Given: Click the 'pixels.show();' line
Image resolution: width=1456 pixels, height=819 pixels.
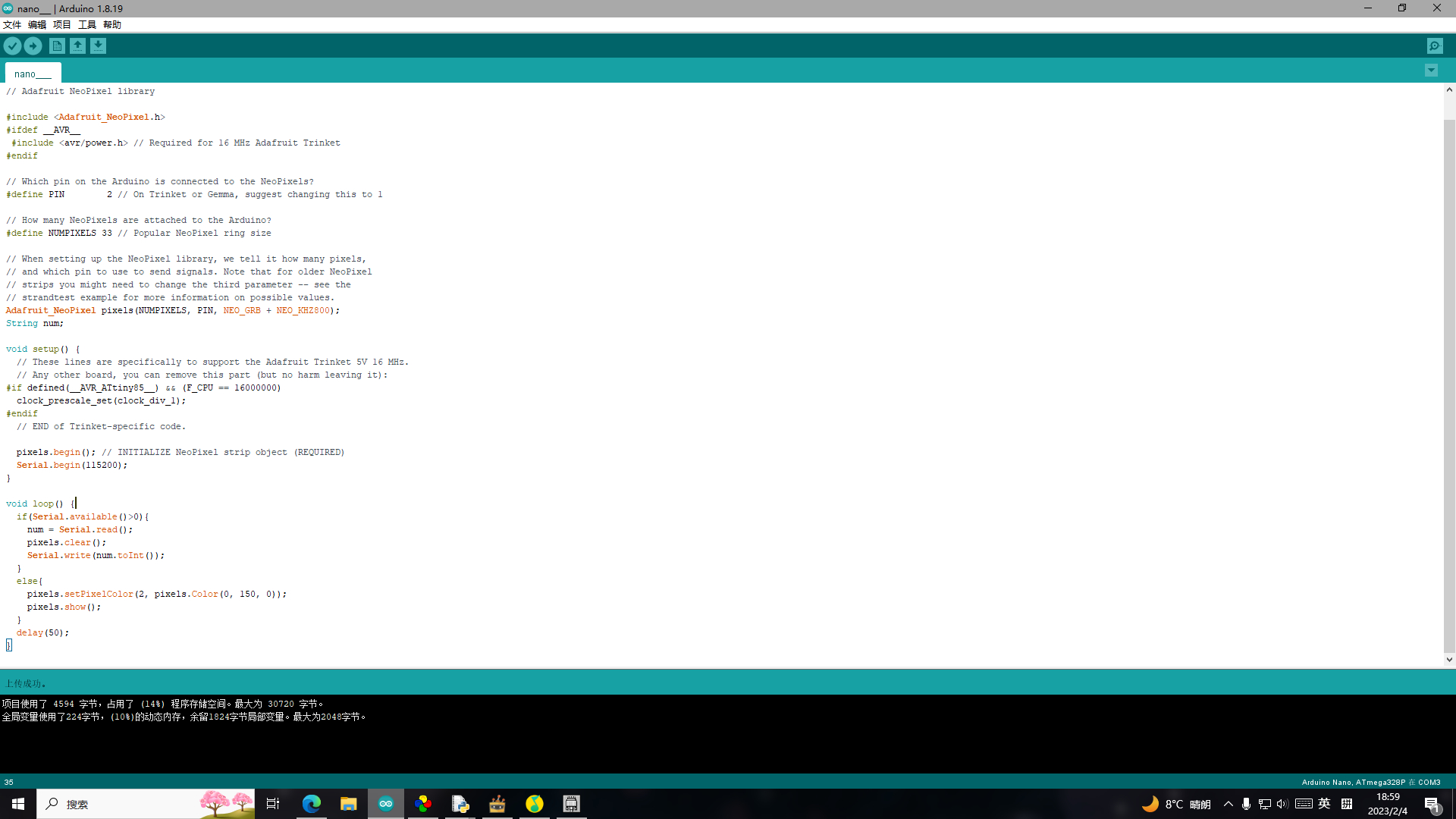Looking at the screenshot, I should coord(64,607).
